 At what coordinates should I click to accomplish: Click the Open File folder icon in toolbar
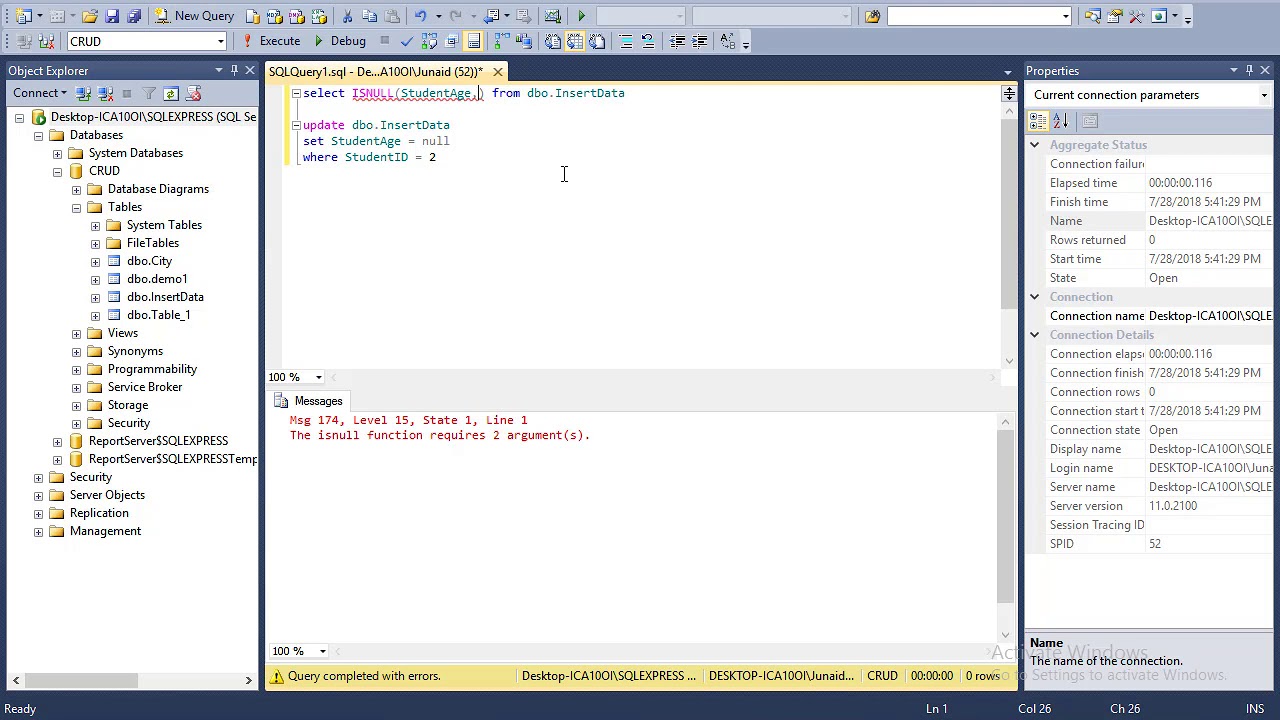(x=90, y=16)
